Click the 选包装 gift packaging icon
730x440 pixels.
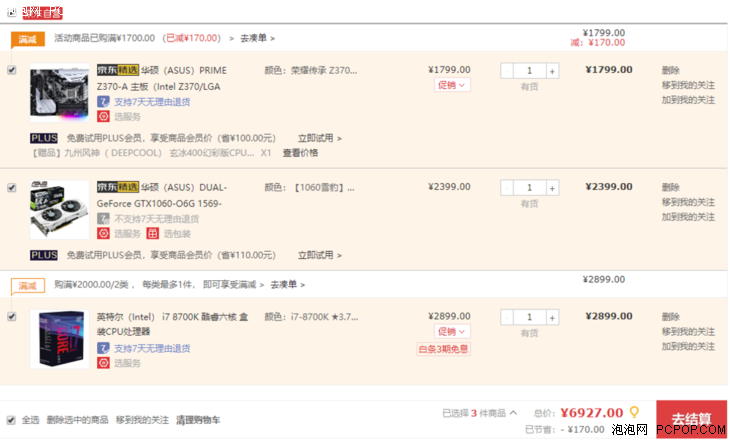tap(153, 234)
